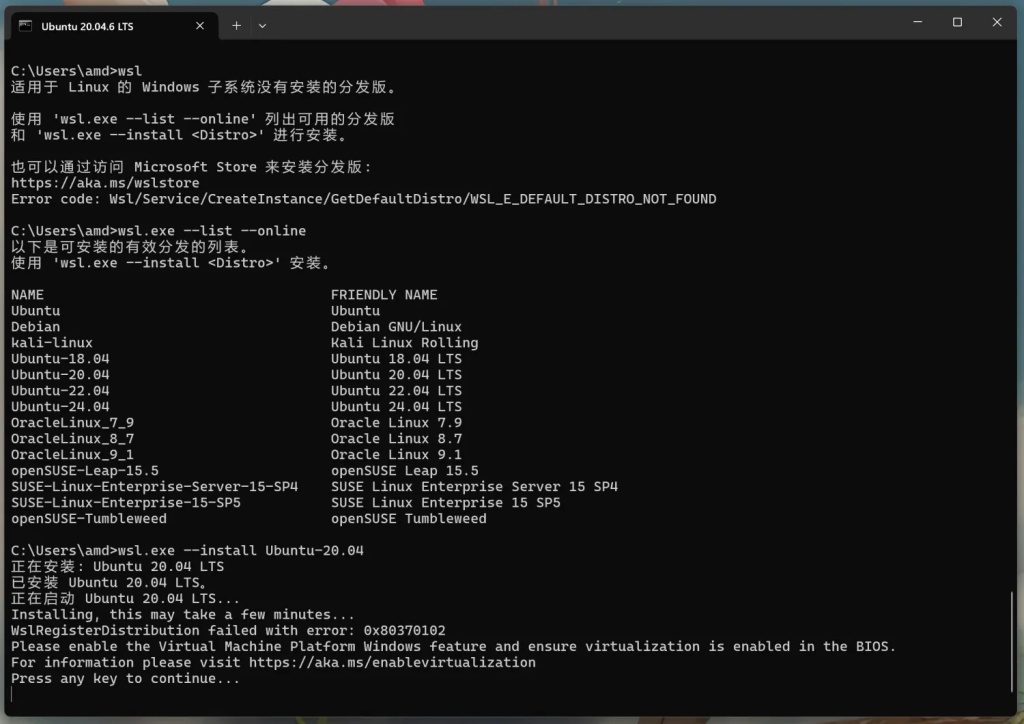Click 'Kali Linux Rolling' friendly name
This screenshot has width=1024, height=724.
[x=404, y=343]
